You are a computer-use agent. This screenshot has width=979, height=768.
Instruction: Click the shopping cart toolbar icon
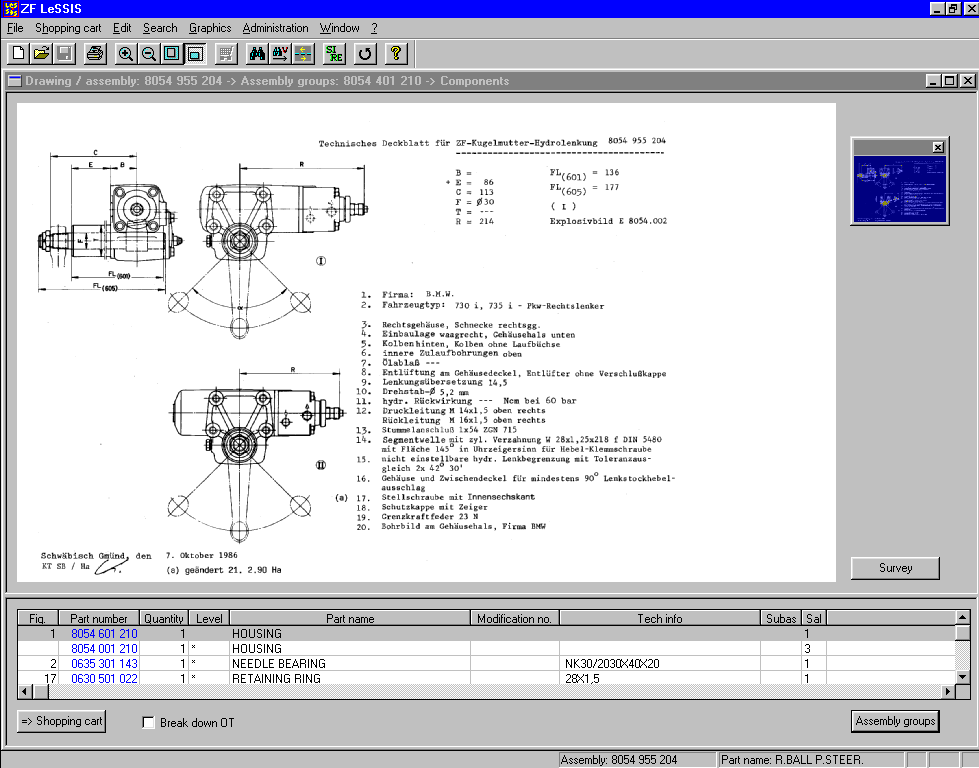[226, 54]
